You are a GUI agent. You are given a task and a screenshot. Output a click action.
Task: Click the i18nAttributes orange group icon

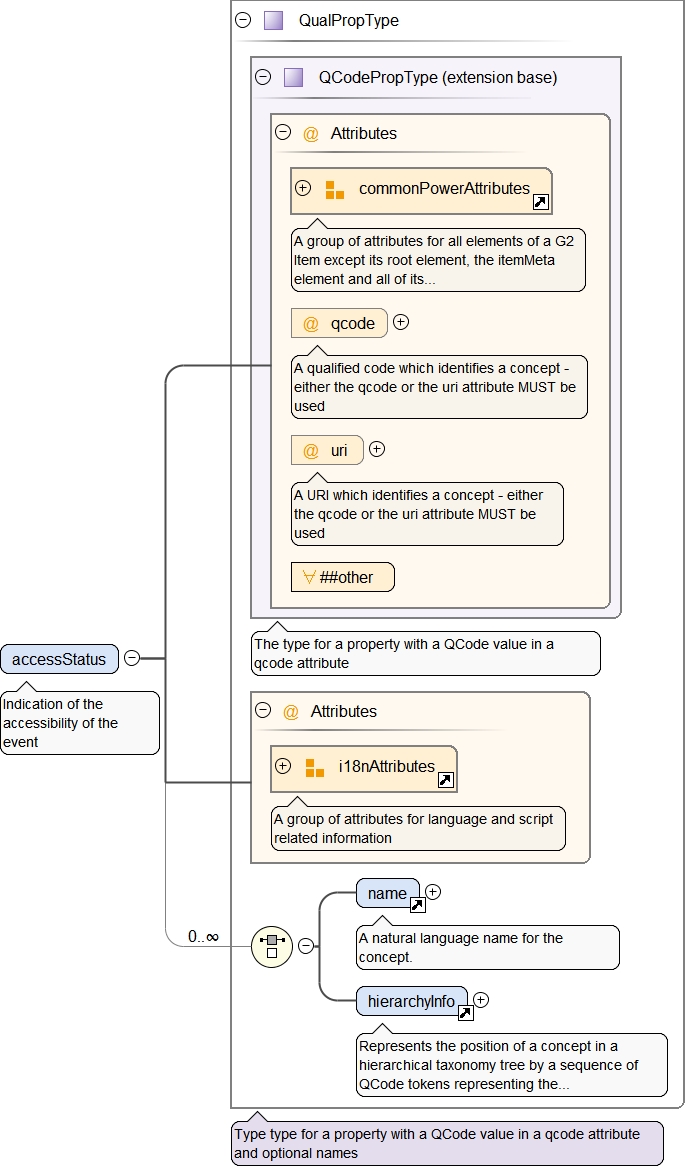[x=314, y=767]
